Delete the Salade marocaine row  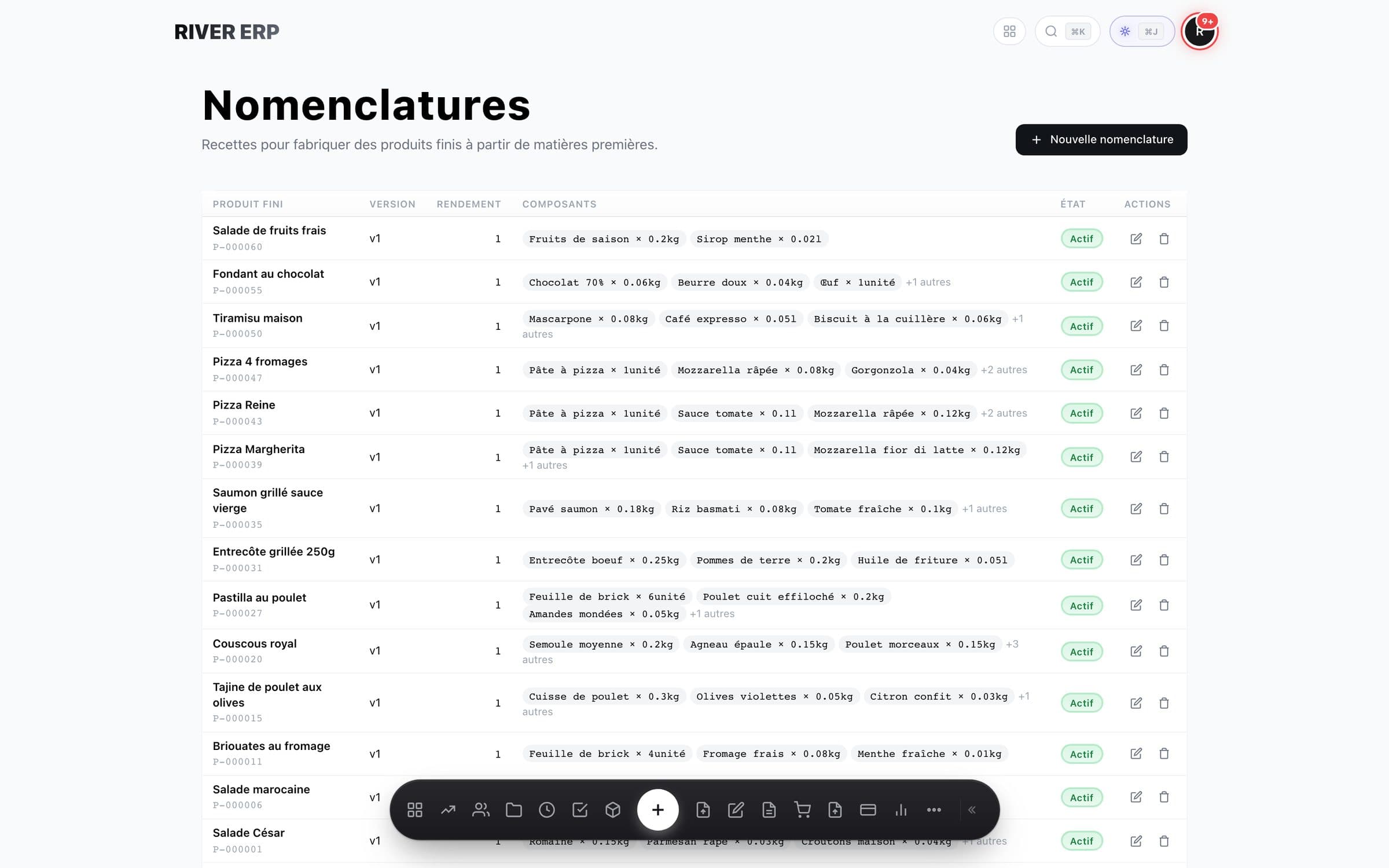[1164, 797]
